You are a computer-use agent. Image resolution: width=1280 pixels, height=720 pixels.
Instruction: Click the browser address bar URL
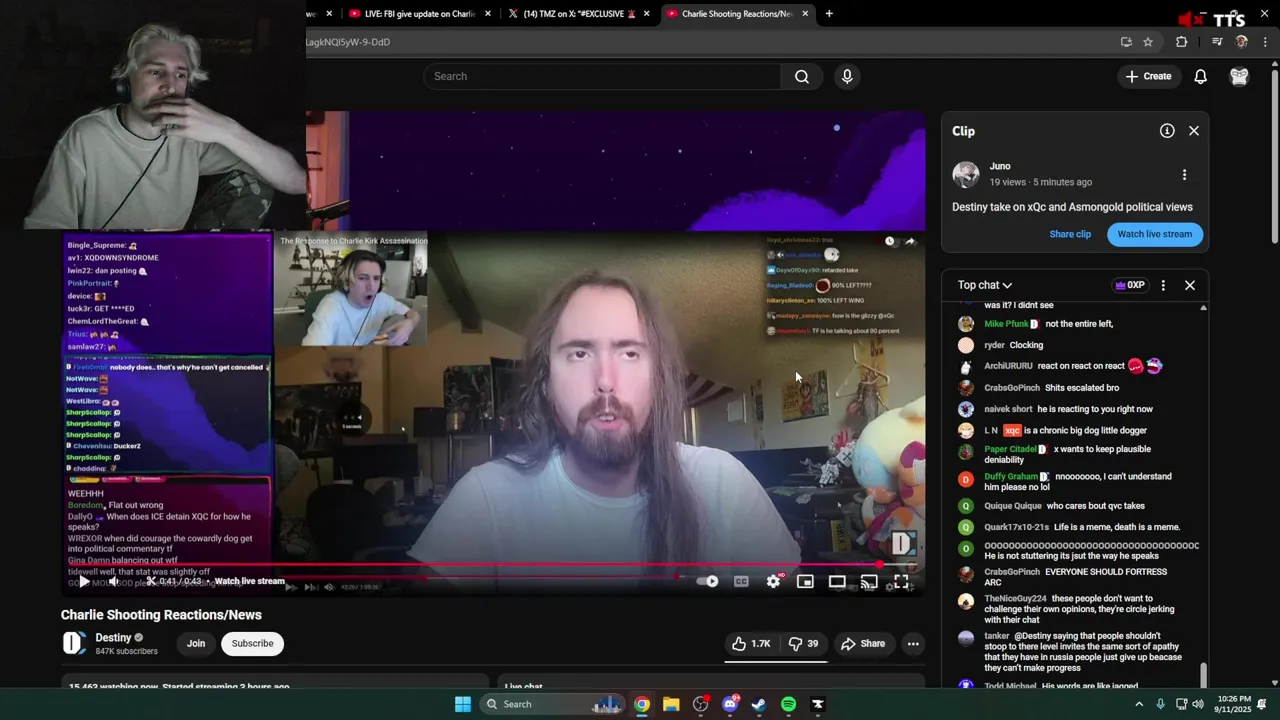348,42
